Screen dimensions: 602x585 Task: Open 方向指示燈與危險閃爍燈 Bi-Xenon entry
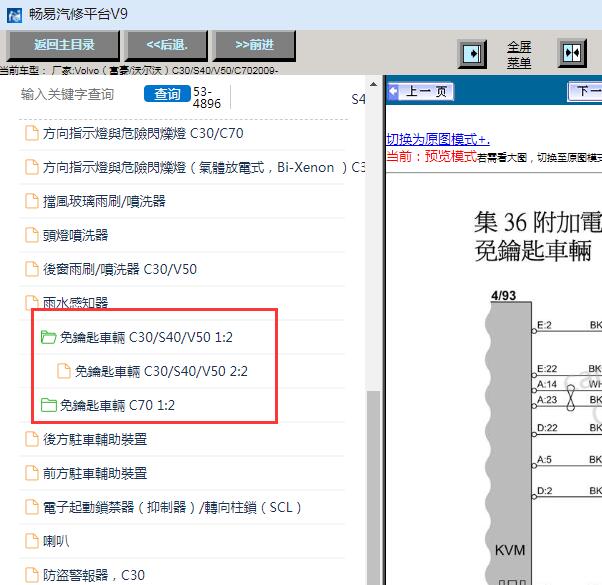(x=203, y=167)
